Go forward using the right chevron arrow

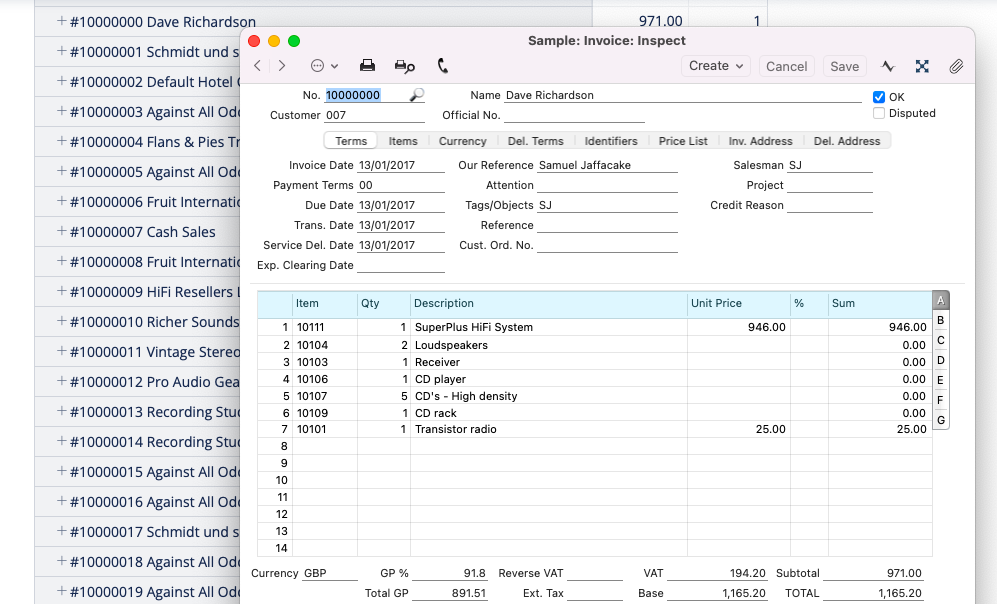click(x=282, y=64)
